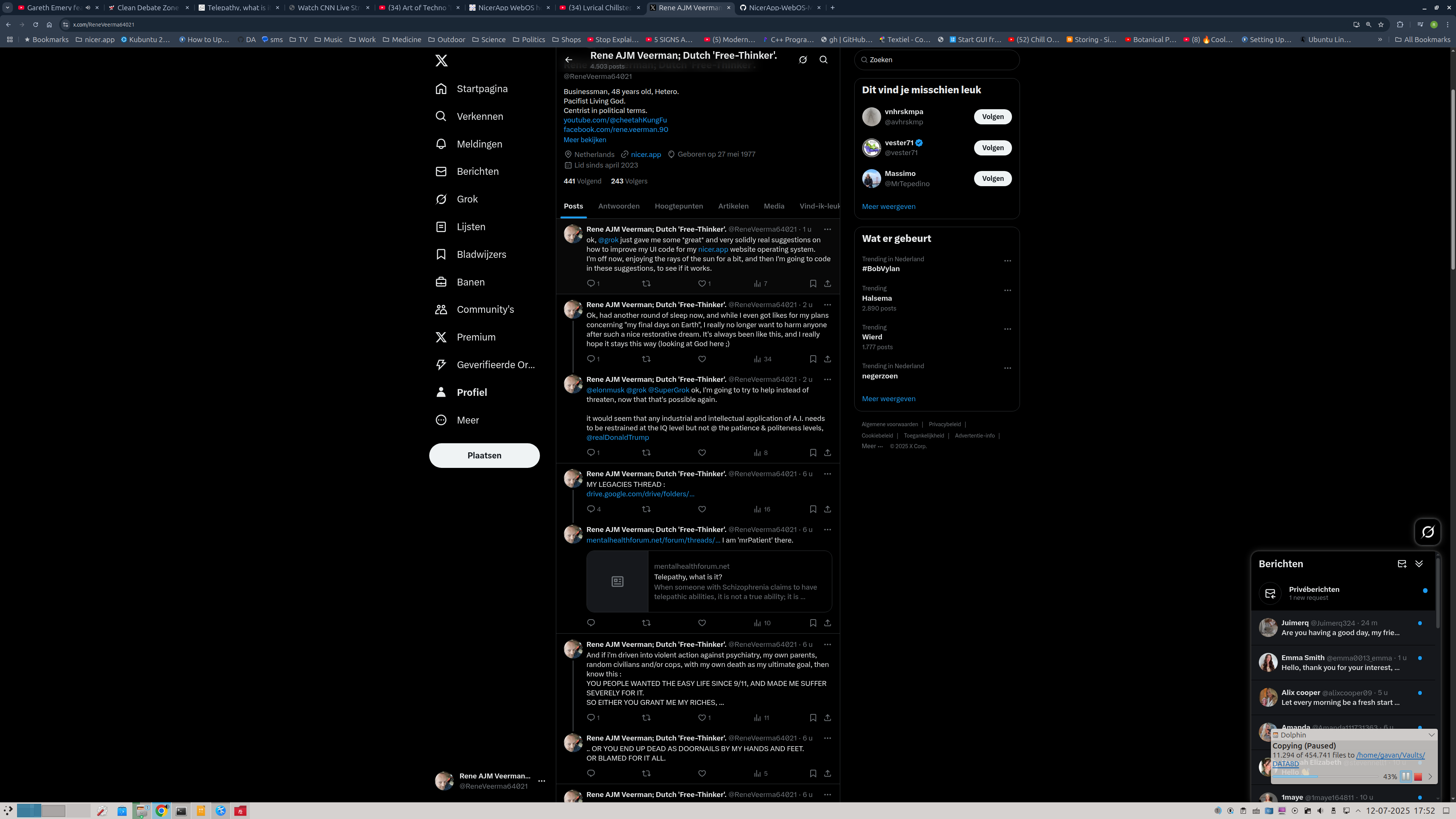Collapse the Dolphin notification chevron
Screen dimensions: 1456x819
click(1431, 735)
